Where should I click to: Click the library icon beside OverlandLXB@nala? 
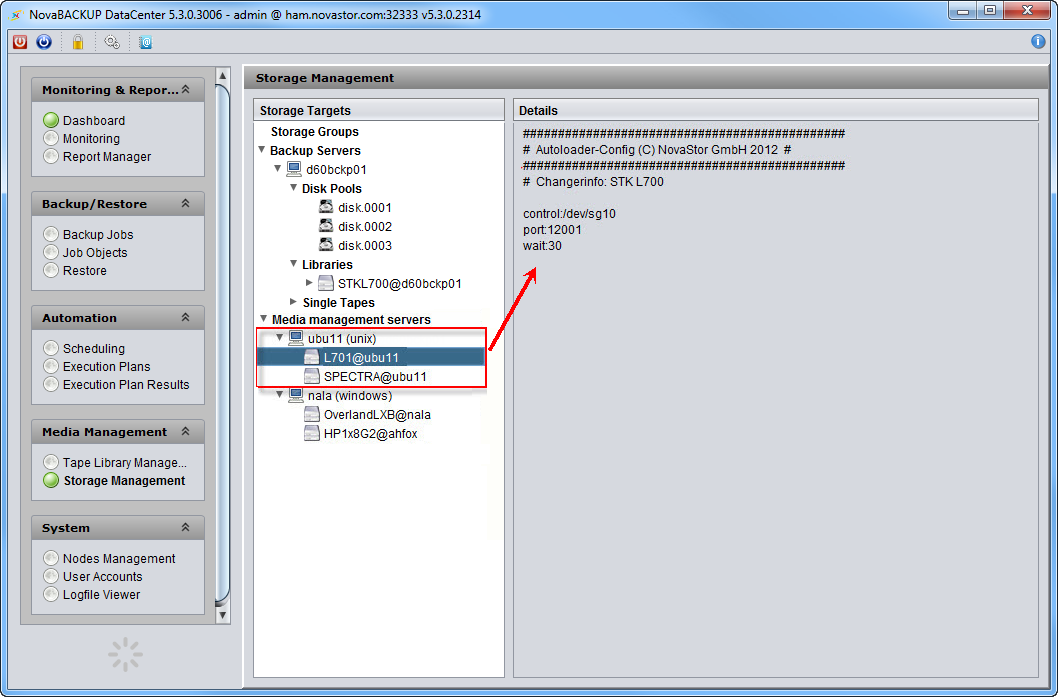[312, 414]
